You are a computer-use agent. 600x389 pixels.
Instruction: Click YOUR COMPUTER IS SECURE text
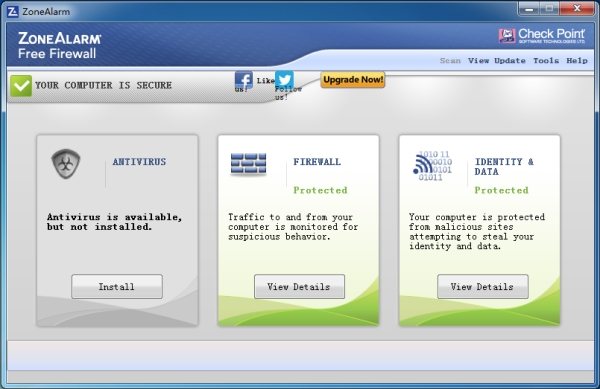103,85
